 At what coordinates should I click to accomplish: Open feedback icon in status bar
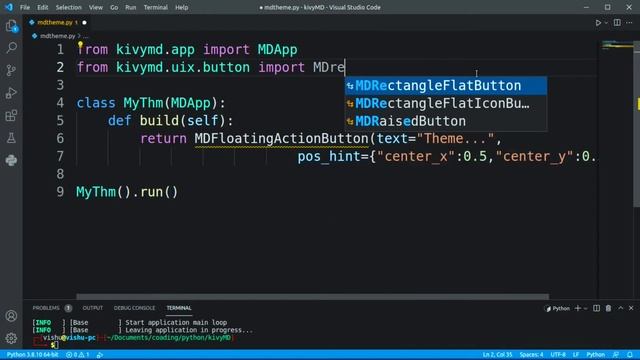click(616, 355)
